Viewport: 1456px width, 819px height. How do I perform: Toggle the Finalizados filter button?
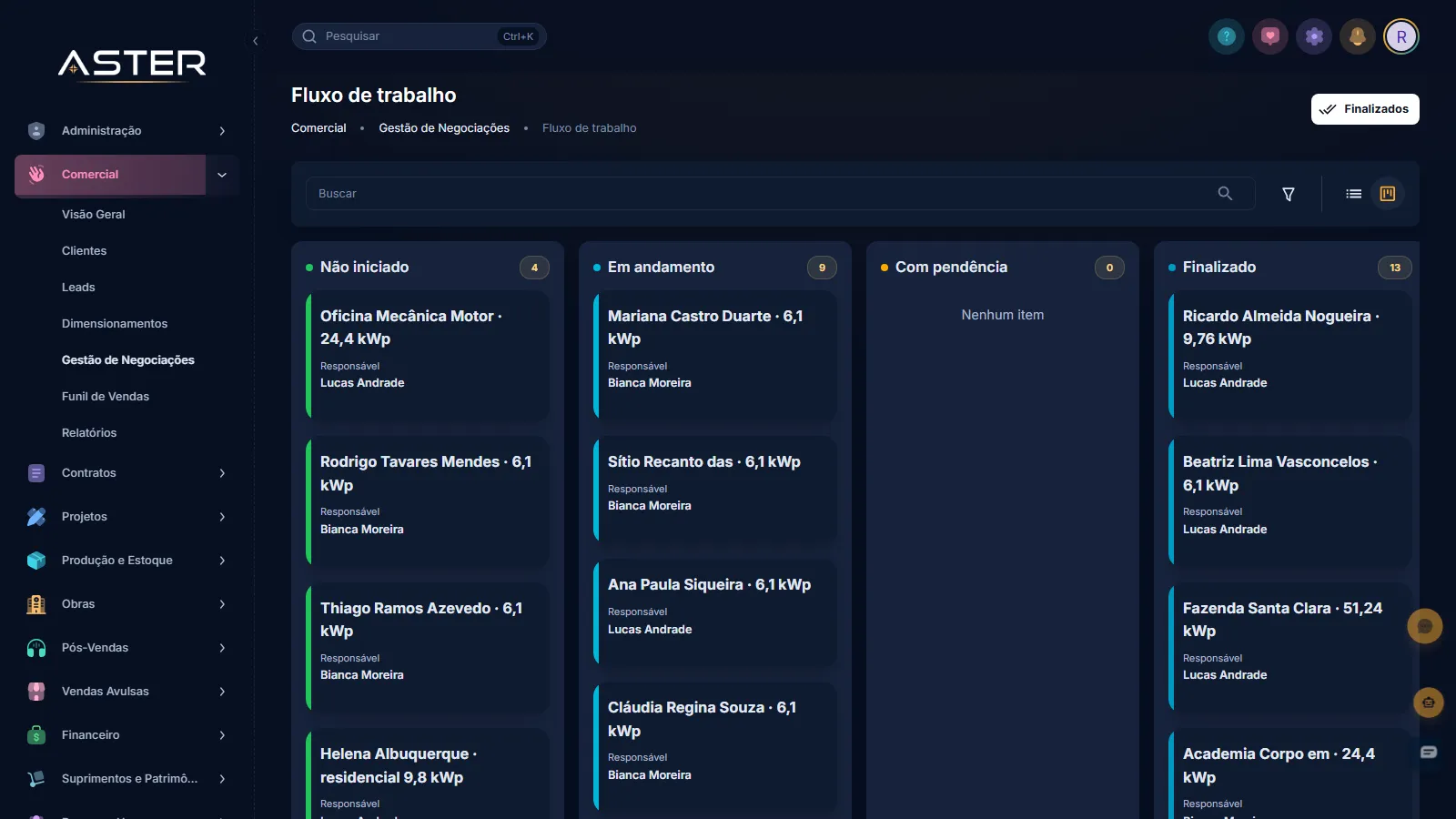pyautogui.click(x=1365, y=109)
